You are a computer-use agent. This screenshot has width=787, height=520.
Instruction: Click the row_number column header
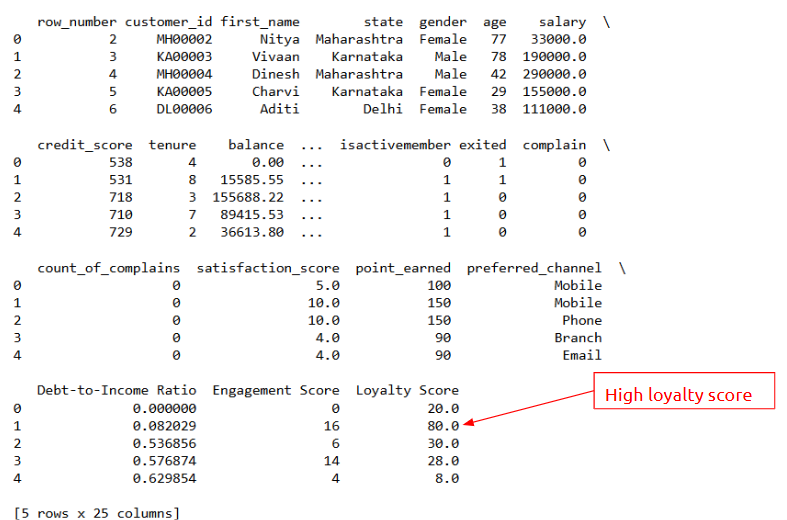(x=77, y=23)
